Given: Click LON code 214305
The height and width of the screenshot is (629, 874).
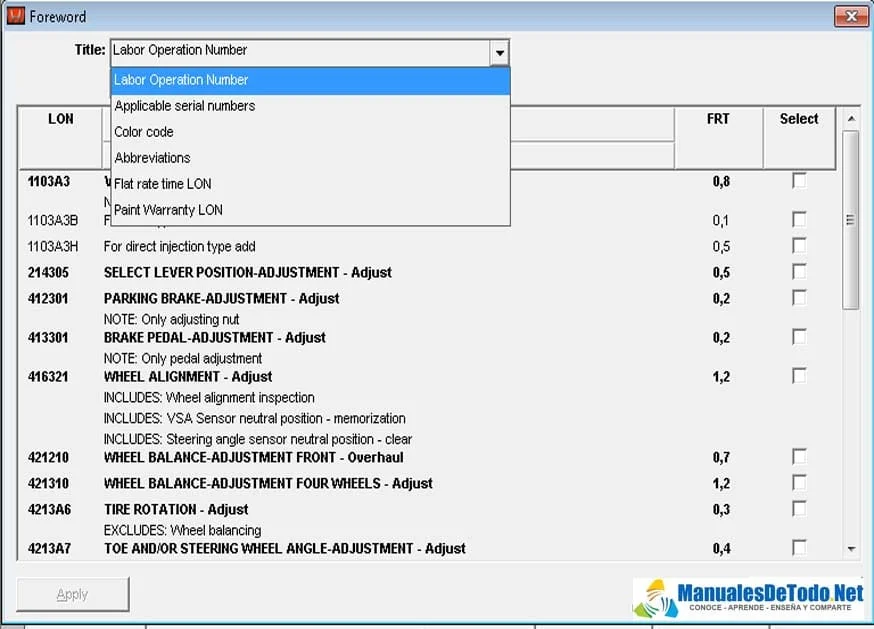Looking at the screenshot, I should click(x=48, y=273).
